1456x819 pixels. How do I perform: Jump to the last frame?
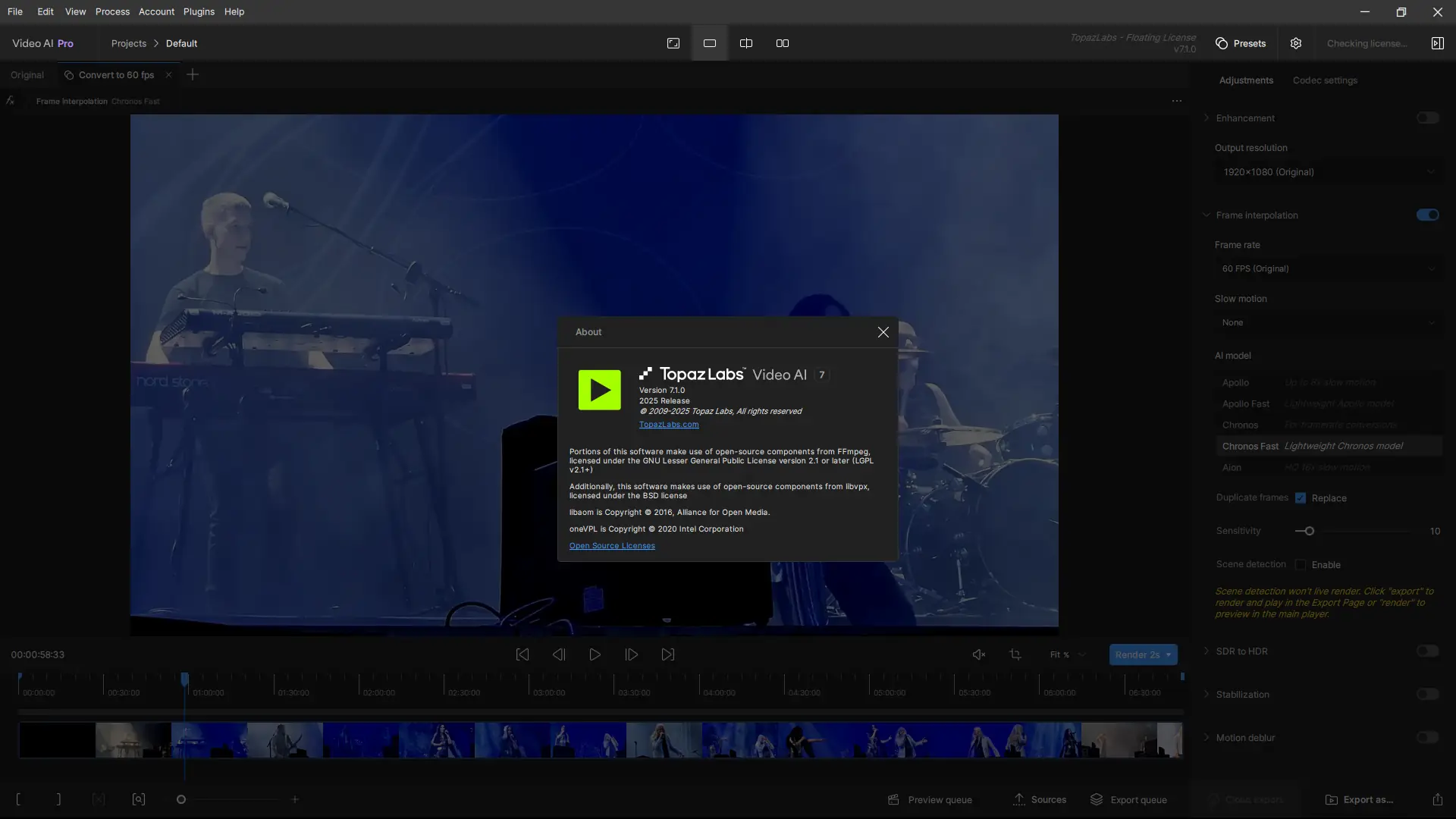click(668, 654)
